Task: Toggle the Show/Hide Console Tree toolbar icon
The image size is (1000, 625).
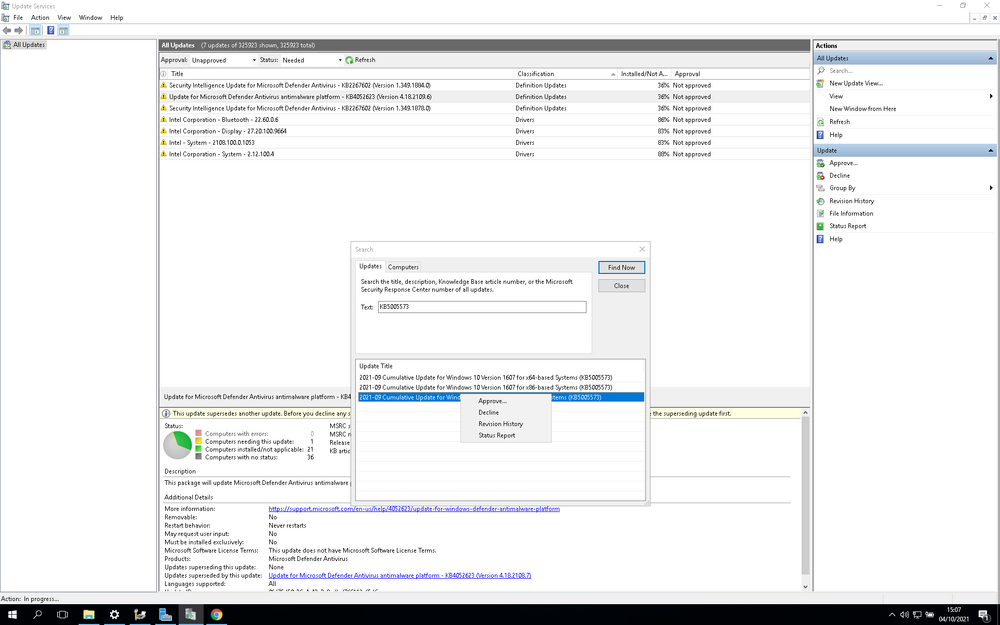Action: pyautogui.click(x=35, y=31)
